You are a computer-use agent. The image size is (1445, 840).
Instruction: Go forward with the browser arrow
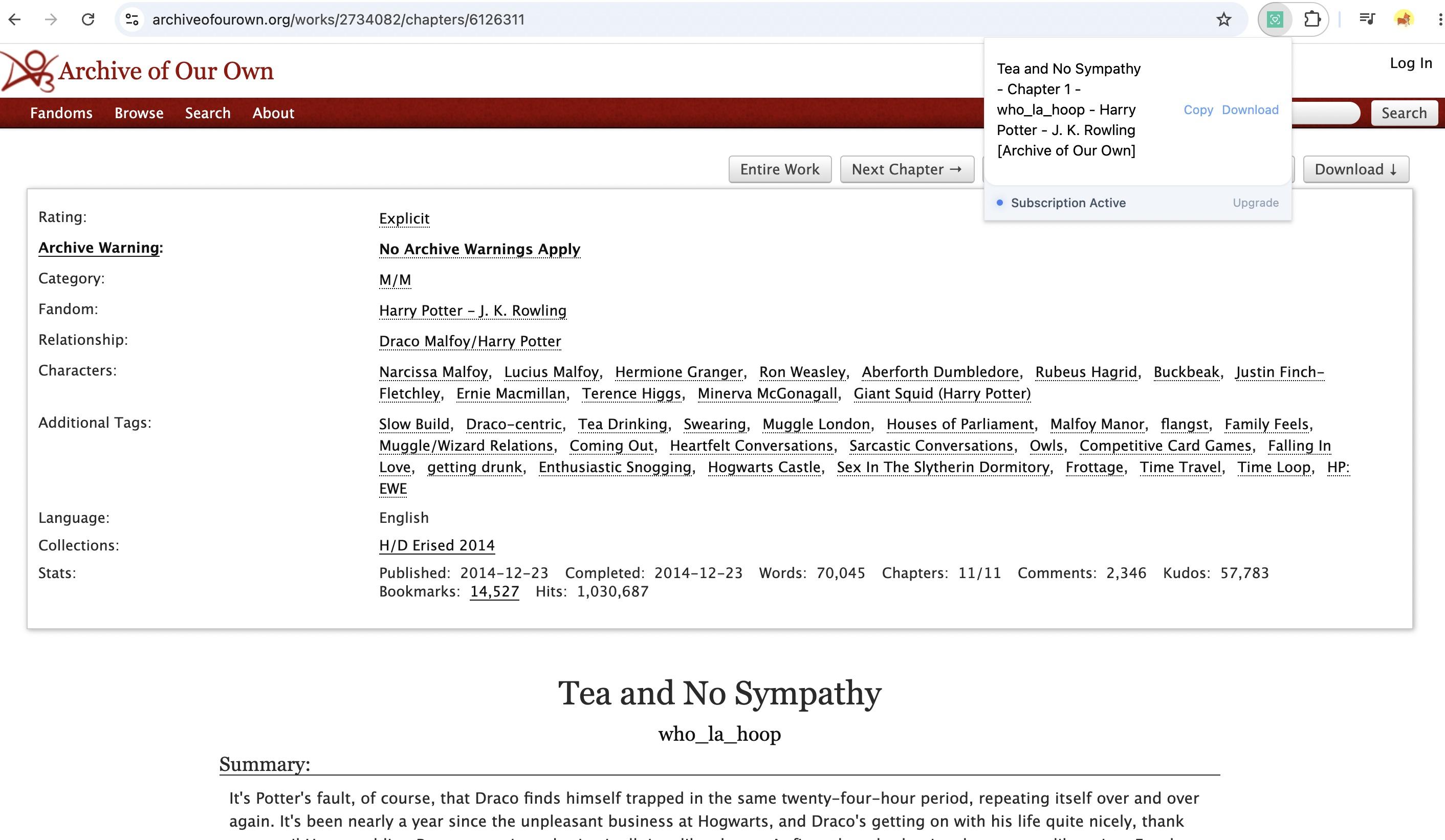(51, 19)
